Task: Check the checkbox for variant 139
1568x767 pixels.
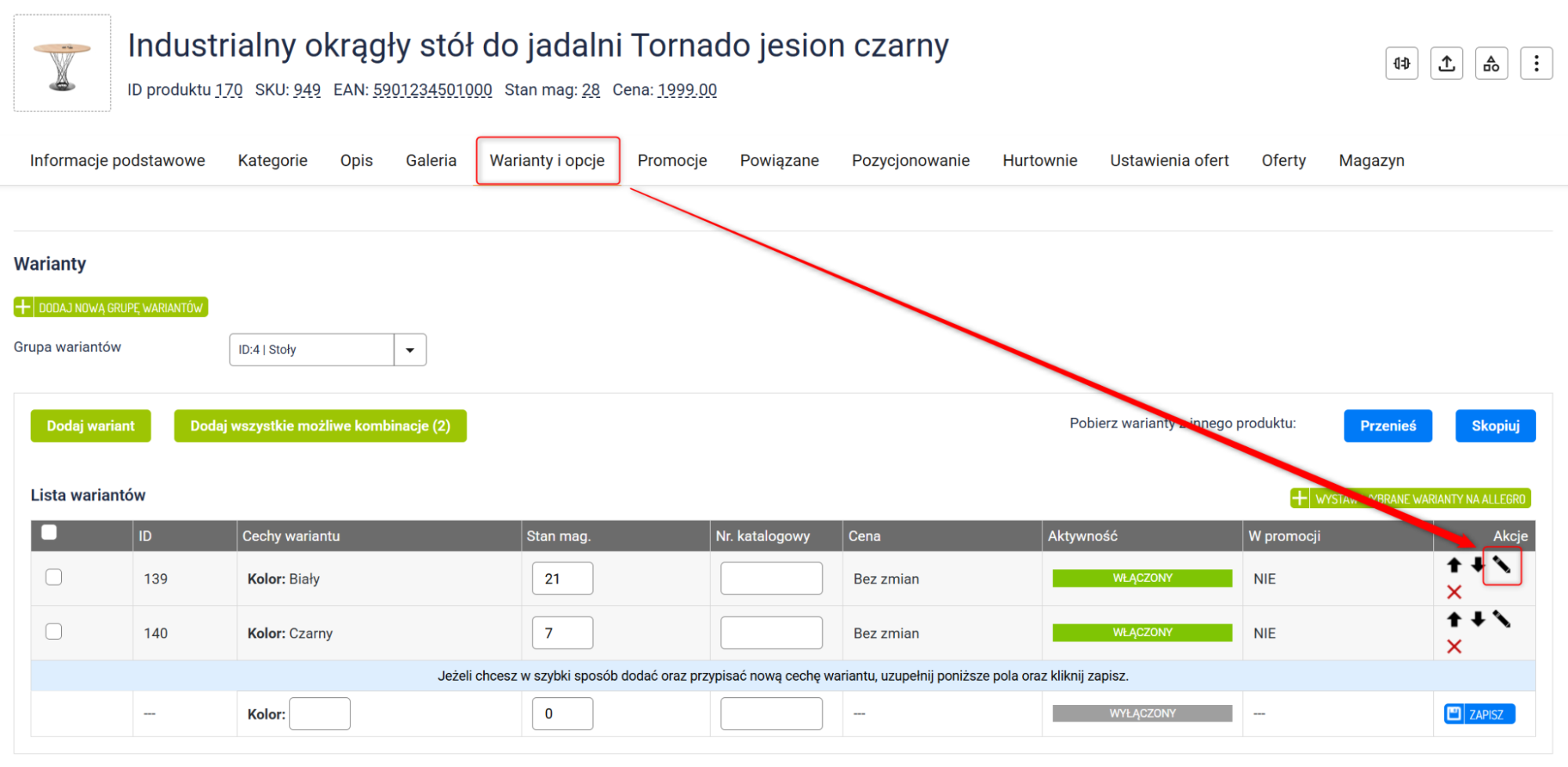Action: pos(53,577)
